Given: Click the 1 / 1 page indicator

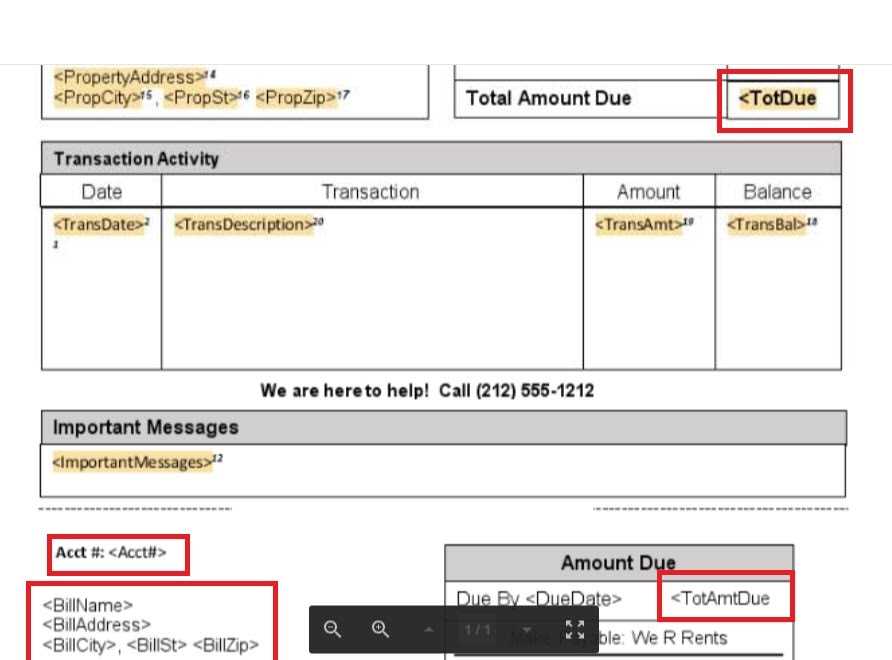Looking at the screenshot, I should tap(478, 630).
